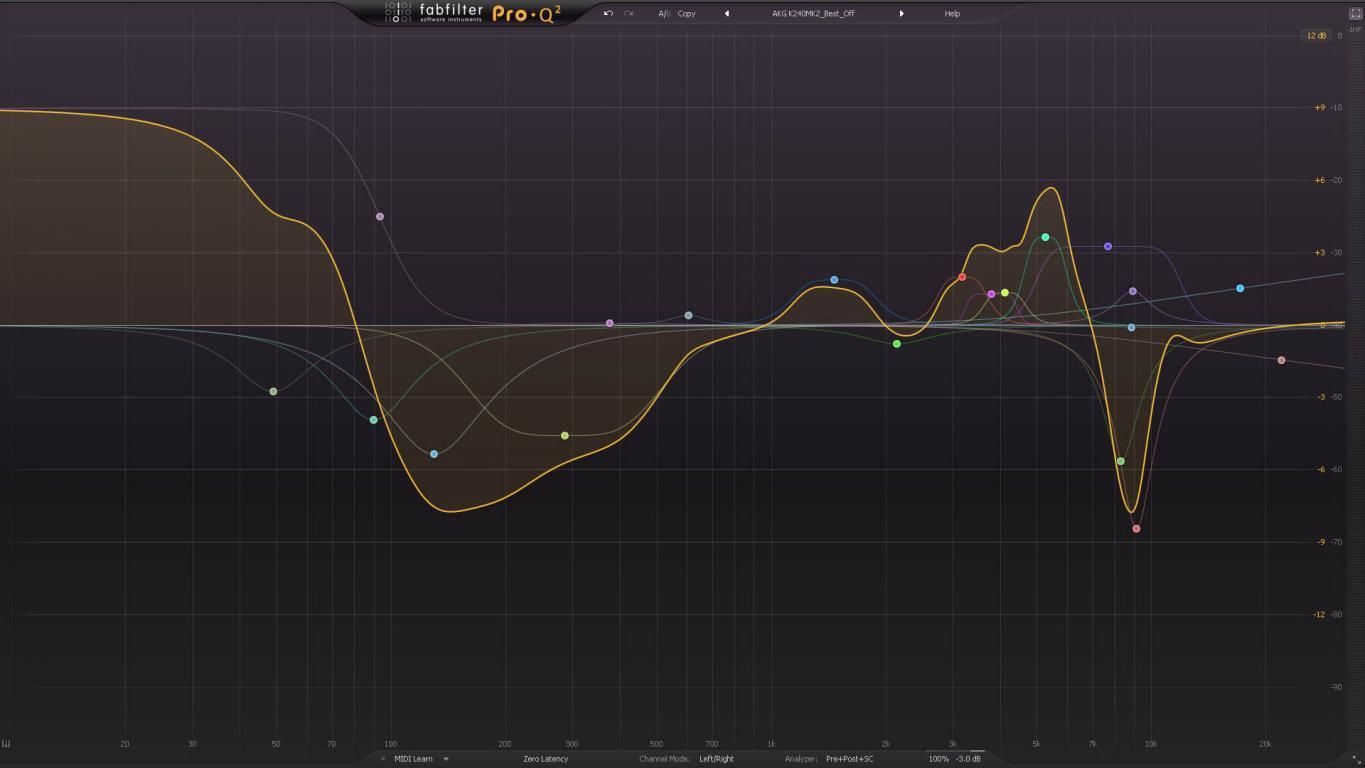This screenshot has height=768, width=1365.
Task: Select the teal band node near 90 Hz
Action: tap(374, 420)
